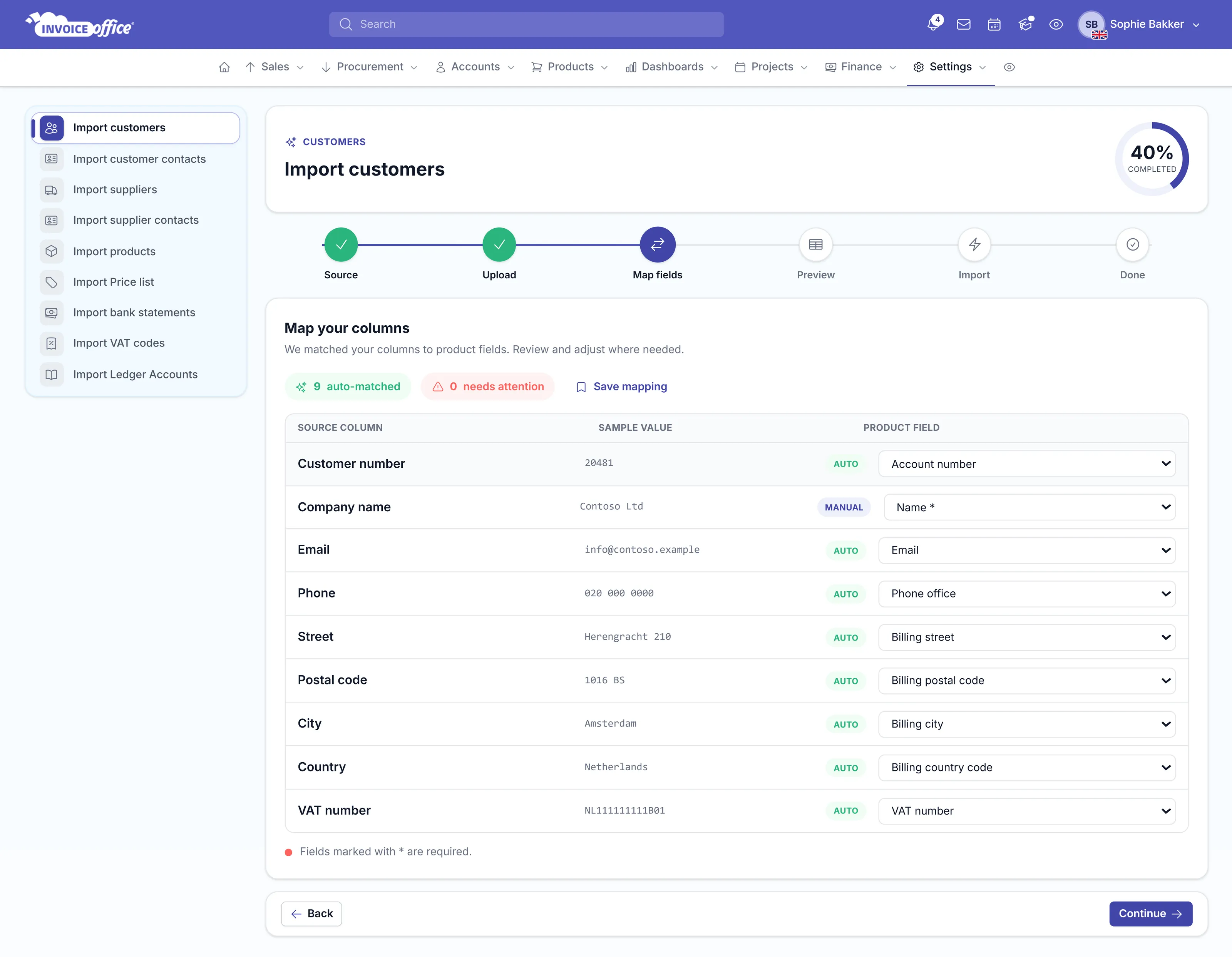Open Import Ledger Accounts in sidebar
The height and width of the screenshot is (957, 1232).
point(136,375)
